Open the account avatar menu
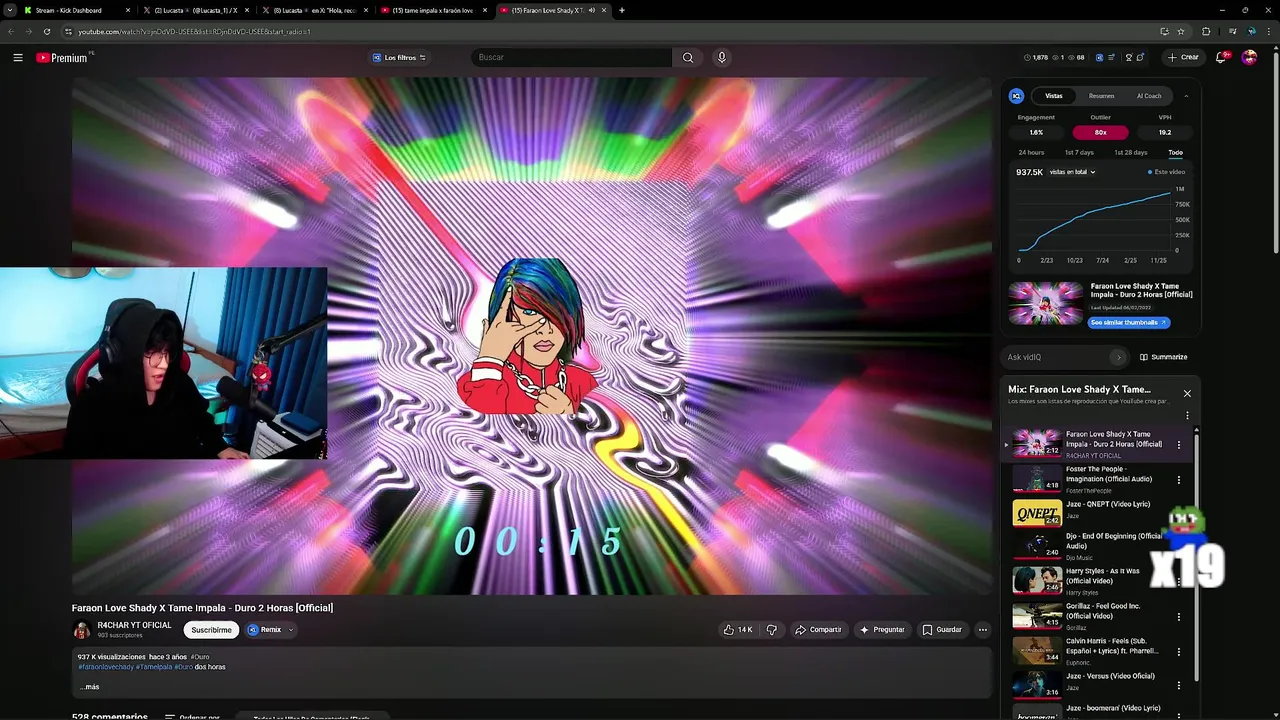The image size is (1280, 720). click(1249, 57)
